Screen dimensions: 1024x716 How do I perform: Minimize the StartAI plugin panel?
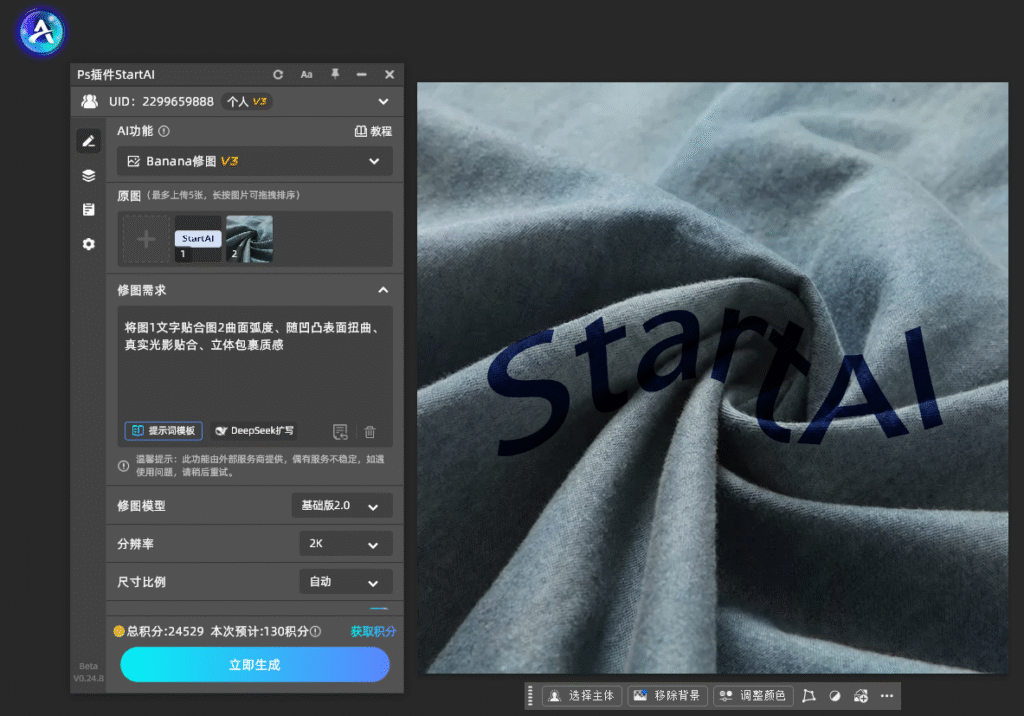click(x=361, y=74)
